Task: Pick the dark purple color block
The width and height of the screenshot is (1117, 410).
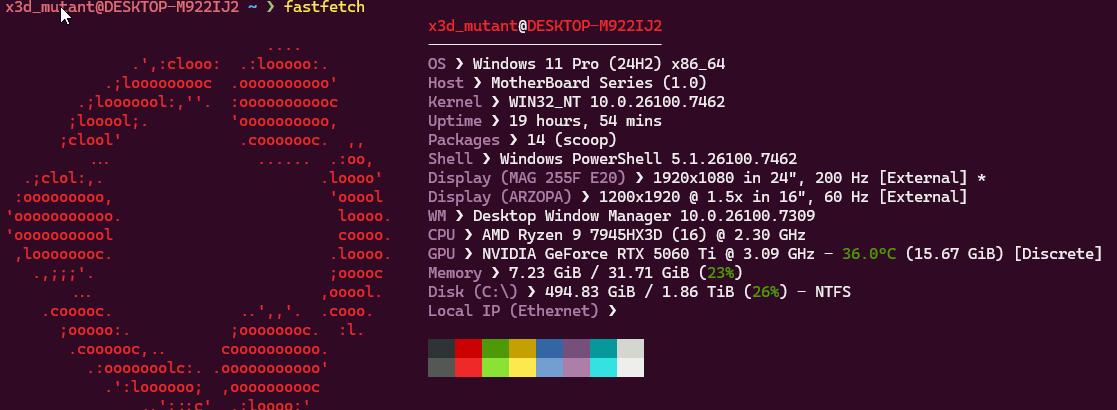Action: (576, 348)
